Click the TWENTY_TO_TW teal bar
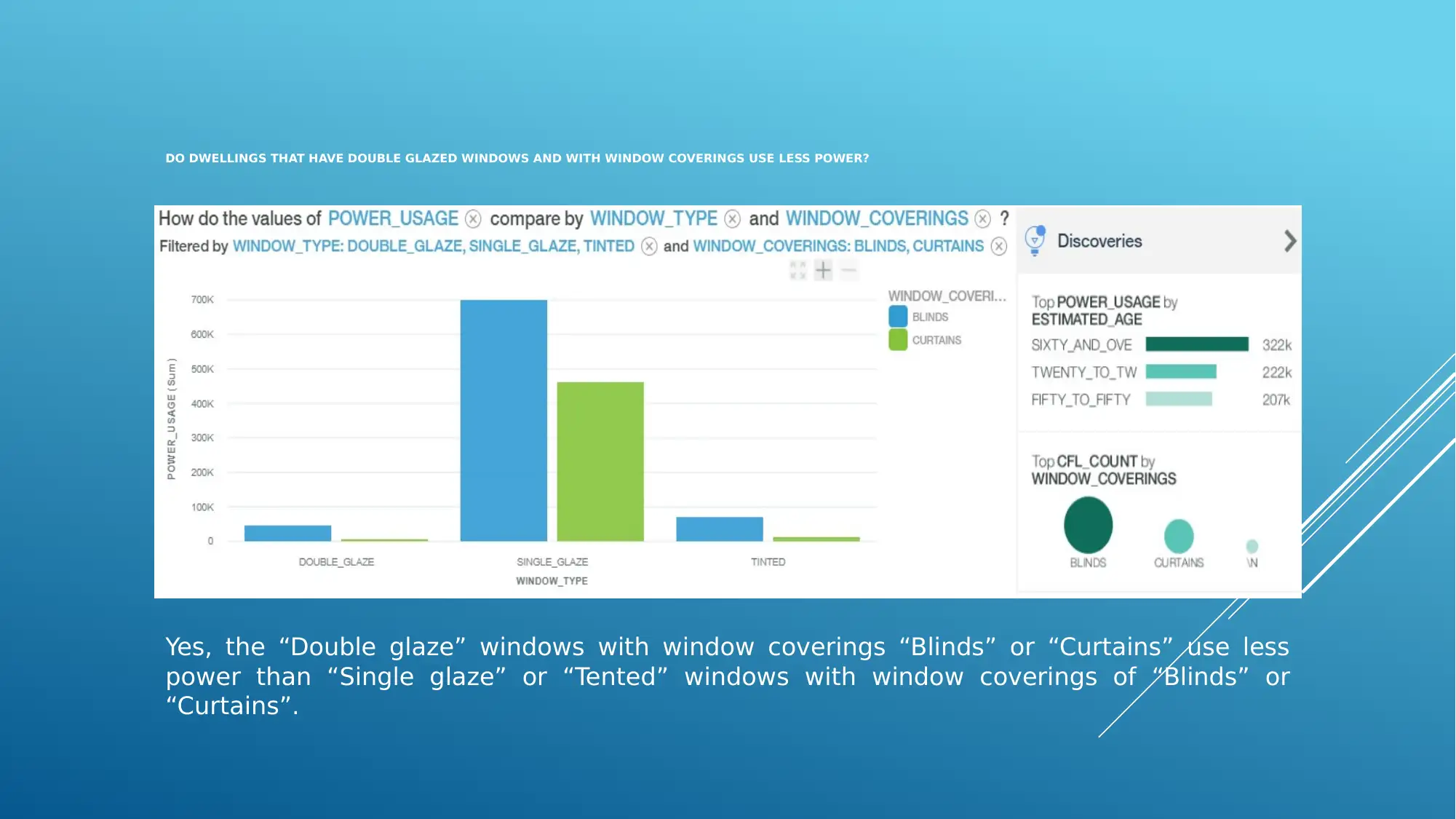The image size is (1456, 819). tap(1181, 372)
